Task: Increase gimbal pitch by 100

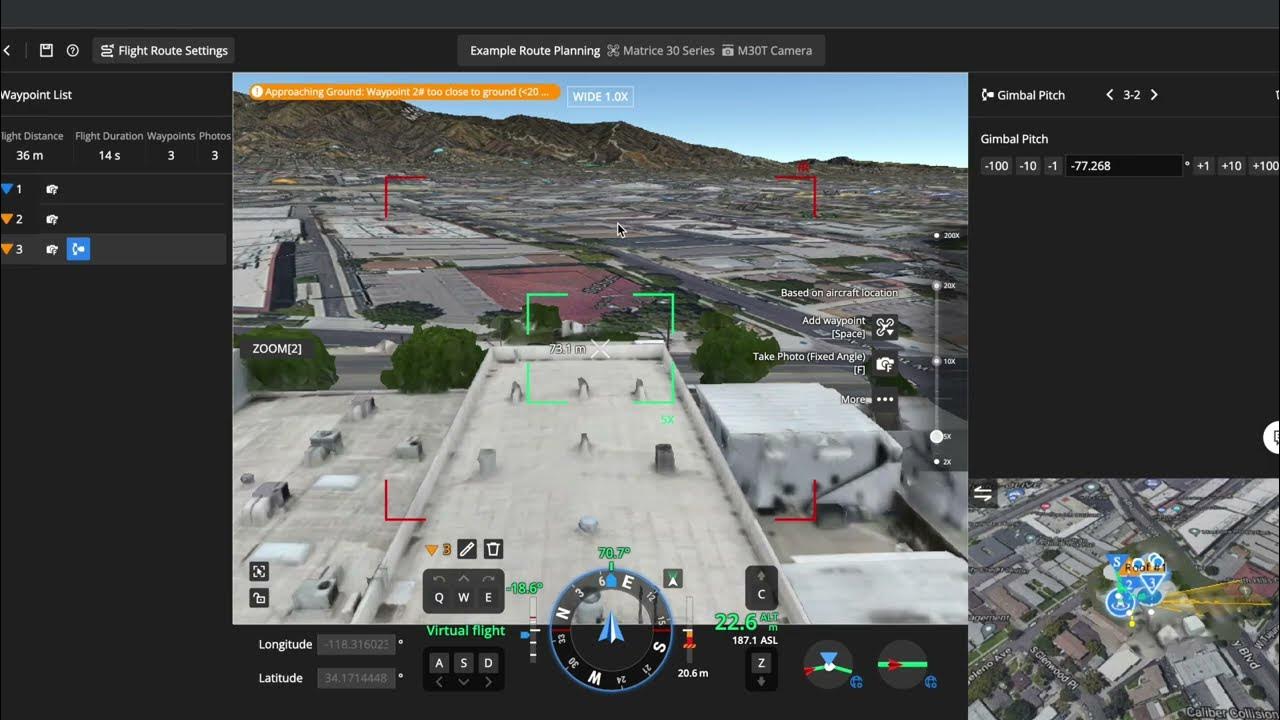Action: [x=1264, y=166]
